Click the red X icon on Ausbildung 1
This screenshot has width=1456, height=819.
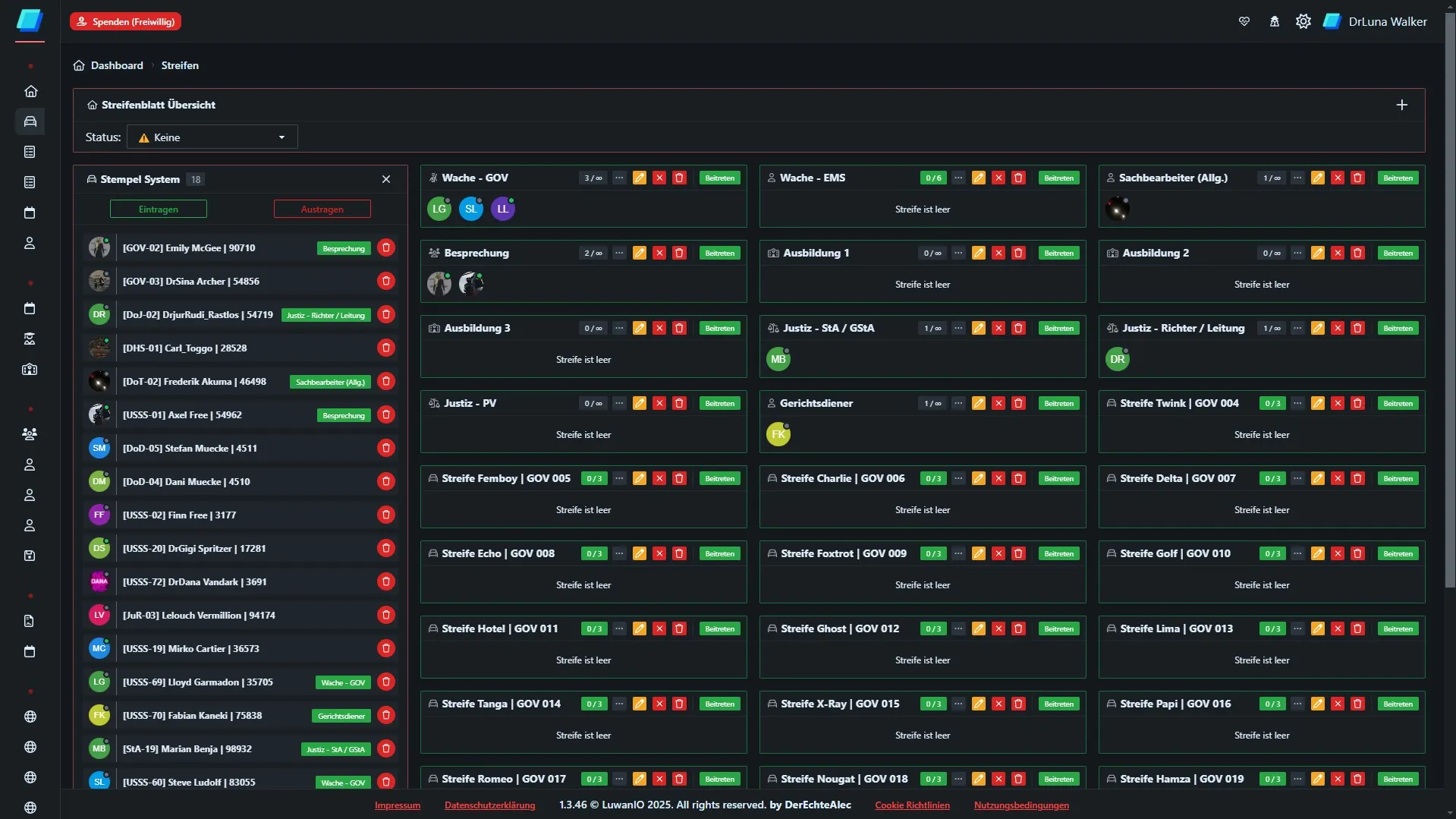pos(998,253)
